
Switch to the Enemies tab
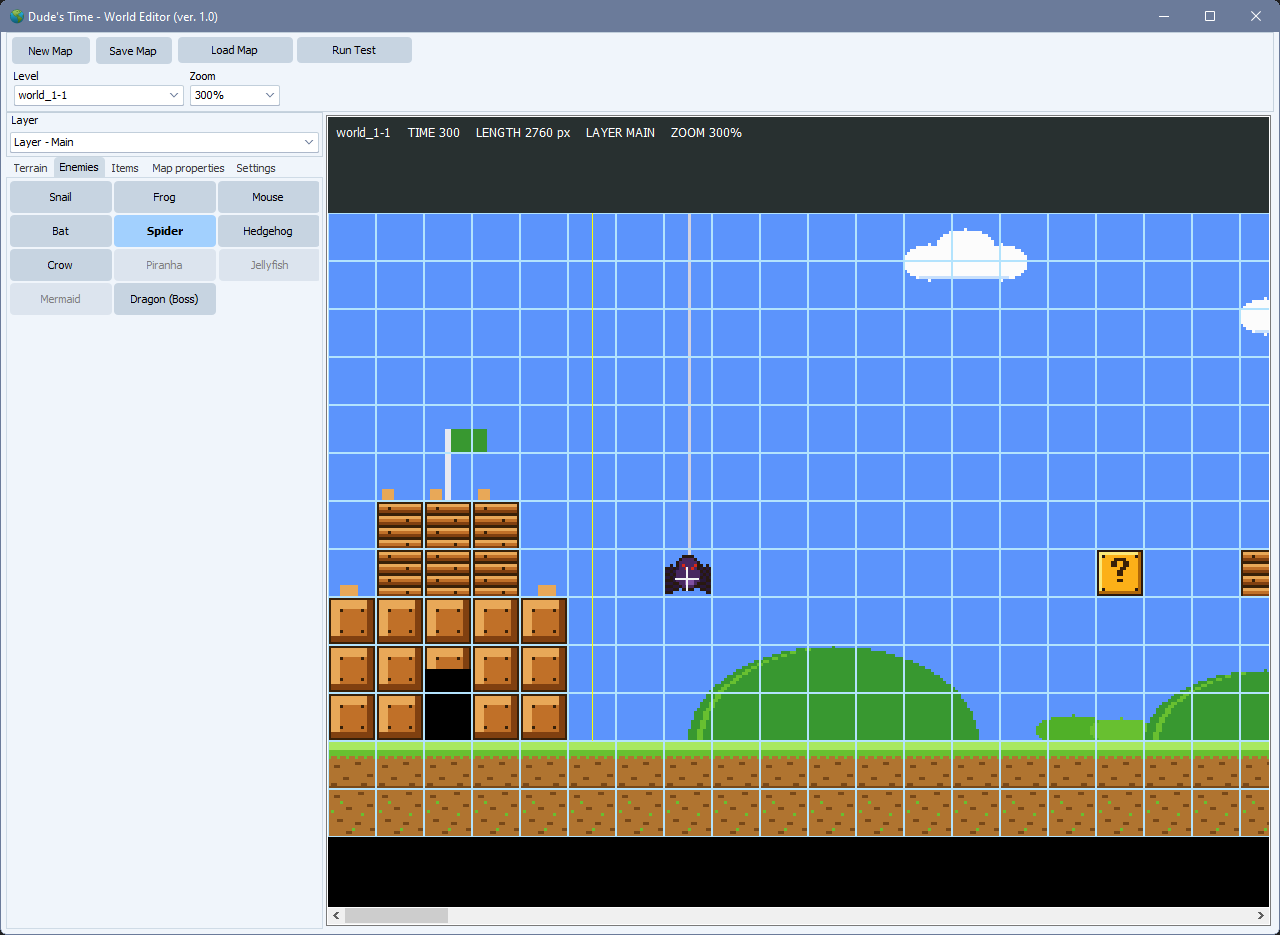pos(79,167)
